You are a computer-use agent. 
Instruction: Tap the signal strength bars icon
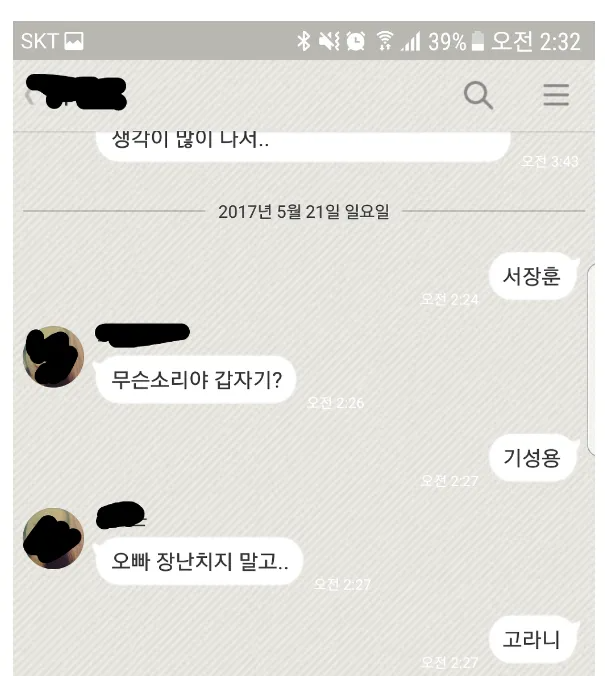411,42
